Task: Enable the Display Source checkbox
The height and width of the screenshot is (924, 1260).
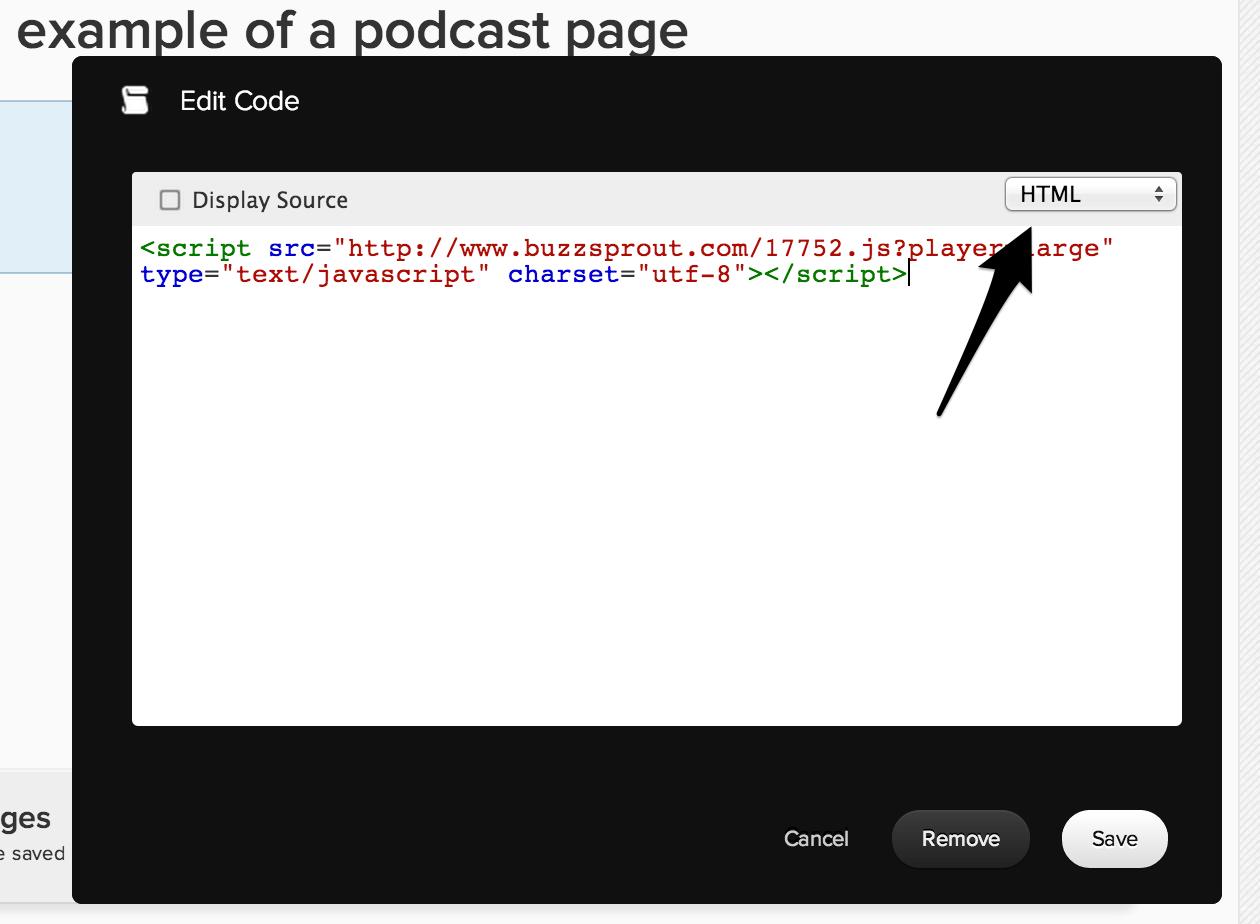Action: tap(170, 200)
